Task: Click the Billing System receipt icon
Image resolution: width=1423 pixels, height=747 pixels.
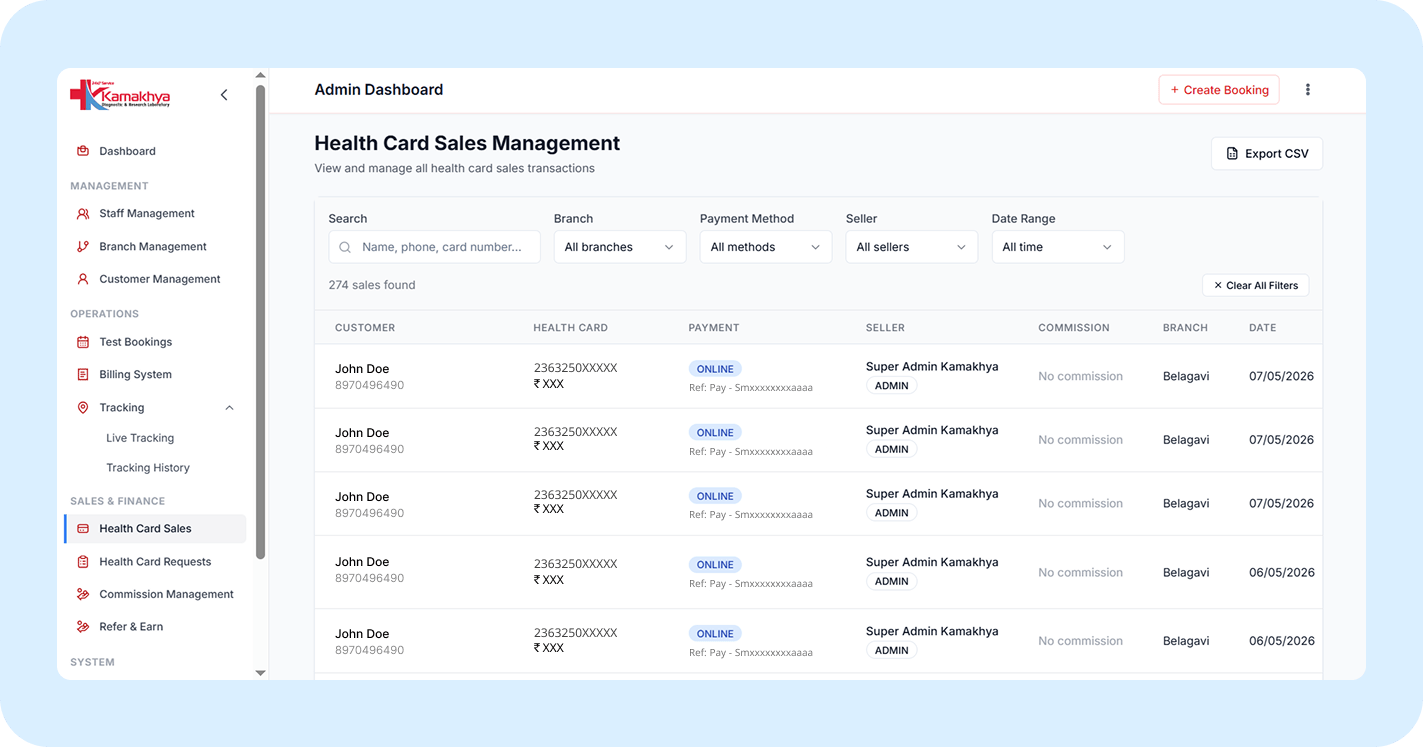Action: click(83, 375)
